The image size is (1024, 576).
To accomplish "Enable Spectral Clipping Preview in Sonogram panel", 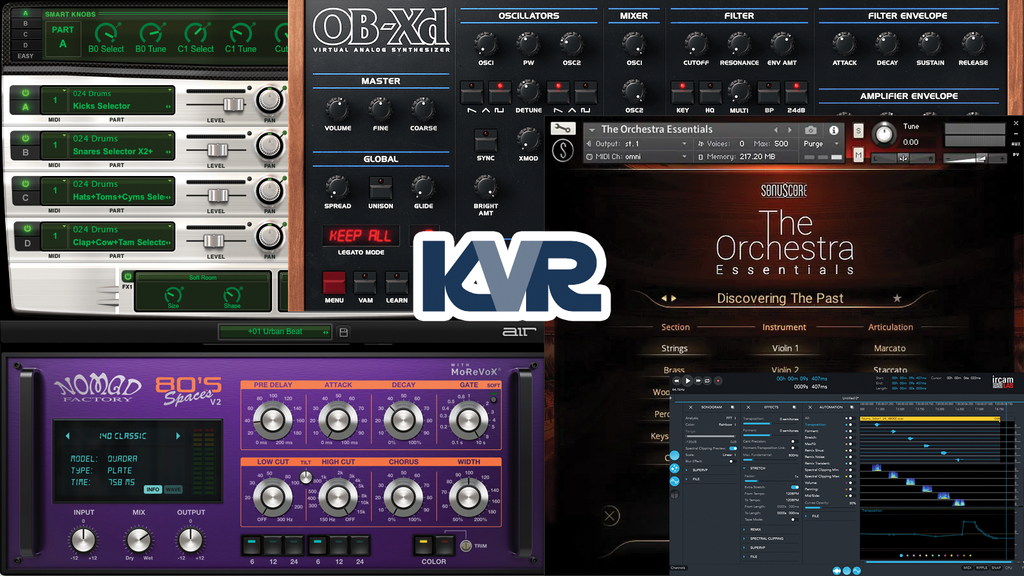I will [733, 448].
